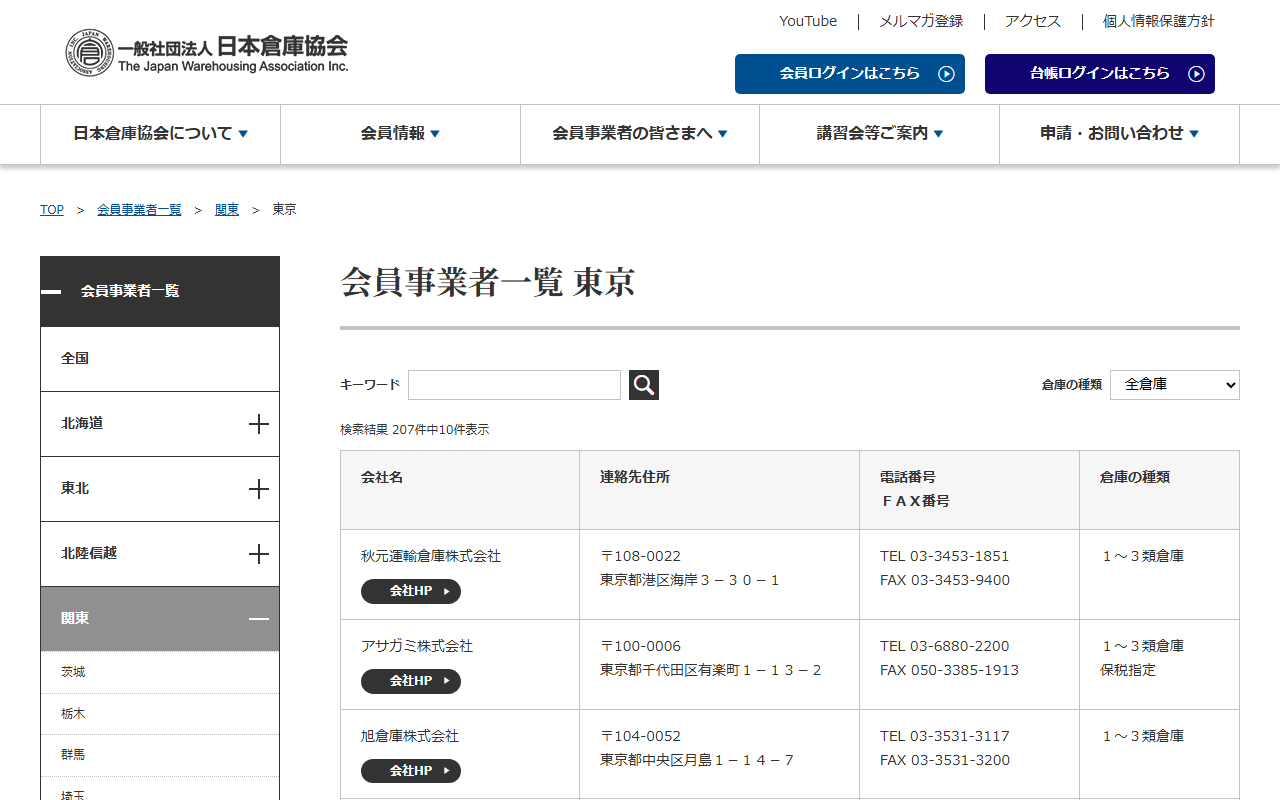This screenshot has height=800, width=1280.
Task: Open the 会員情報 navigation menu
Action: tap(400, 134)
